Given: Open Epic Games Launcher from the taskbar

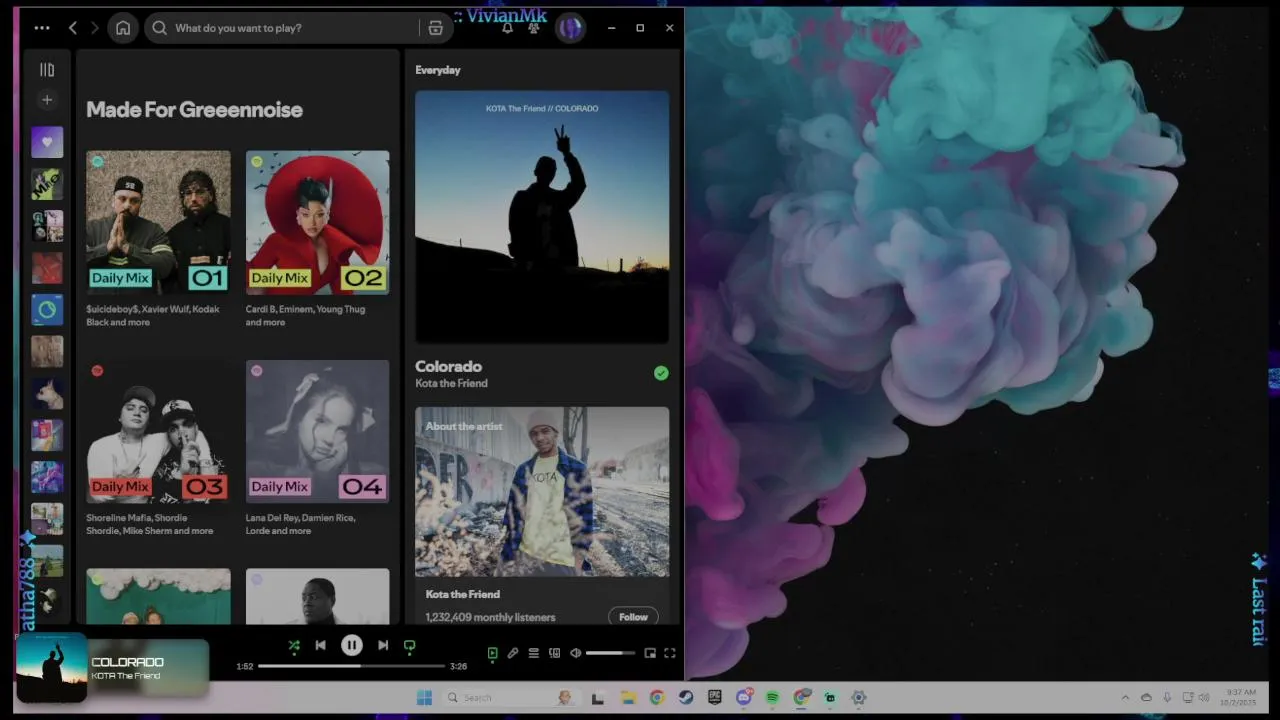Looking at the screenshot, I should click(x=715, y=697).
